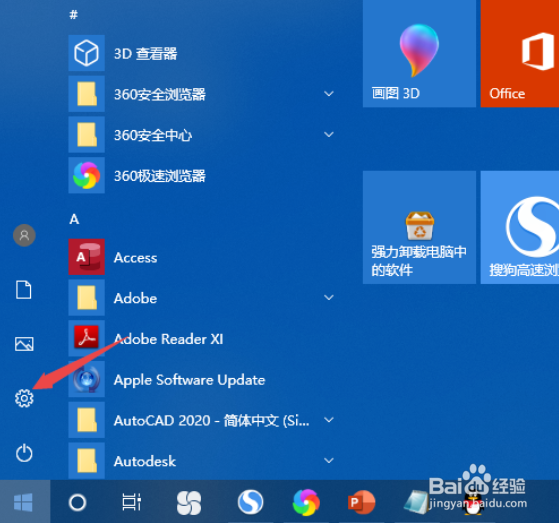
Task: Expand the AutoCAD 2020 folder chevron
Action: tap(329, 420)
